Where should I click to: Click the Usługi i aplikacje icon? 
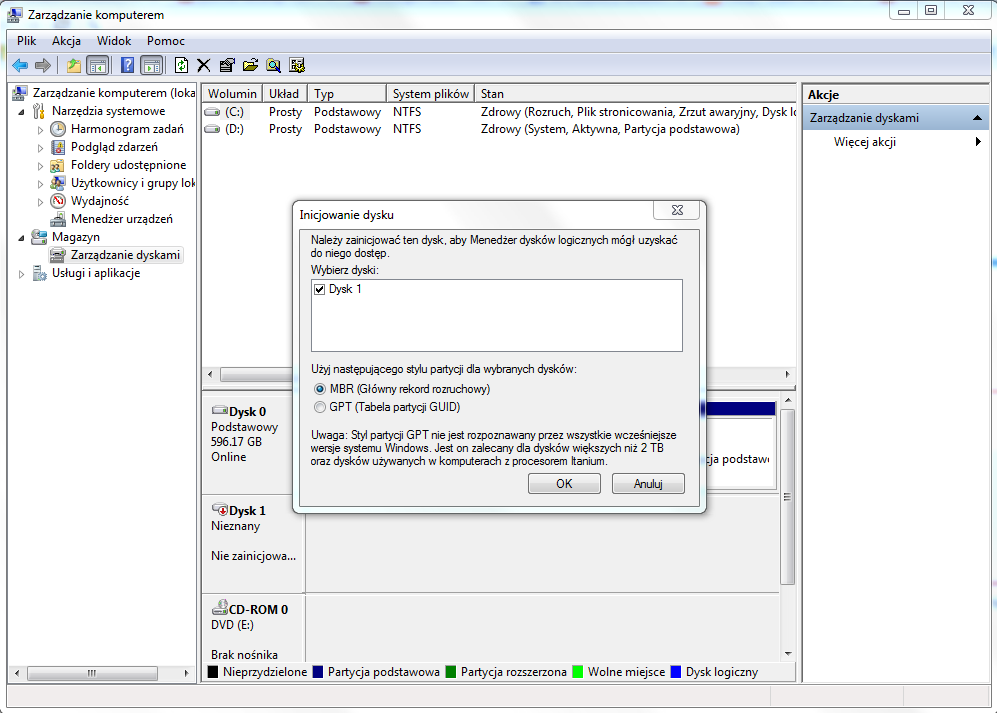[39, 273]
